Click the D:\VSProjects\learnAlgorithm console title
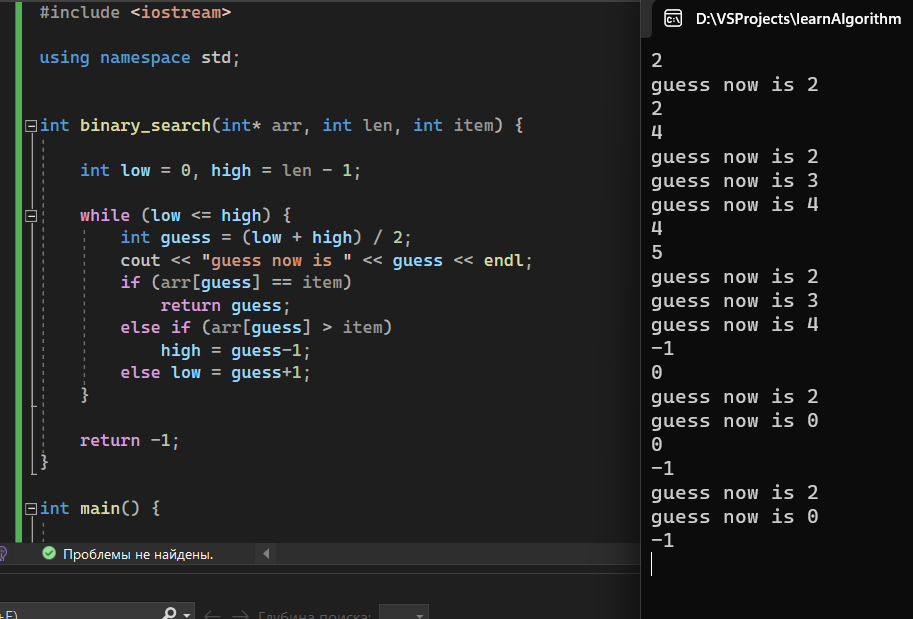 798,19
